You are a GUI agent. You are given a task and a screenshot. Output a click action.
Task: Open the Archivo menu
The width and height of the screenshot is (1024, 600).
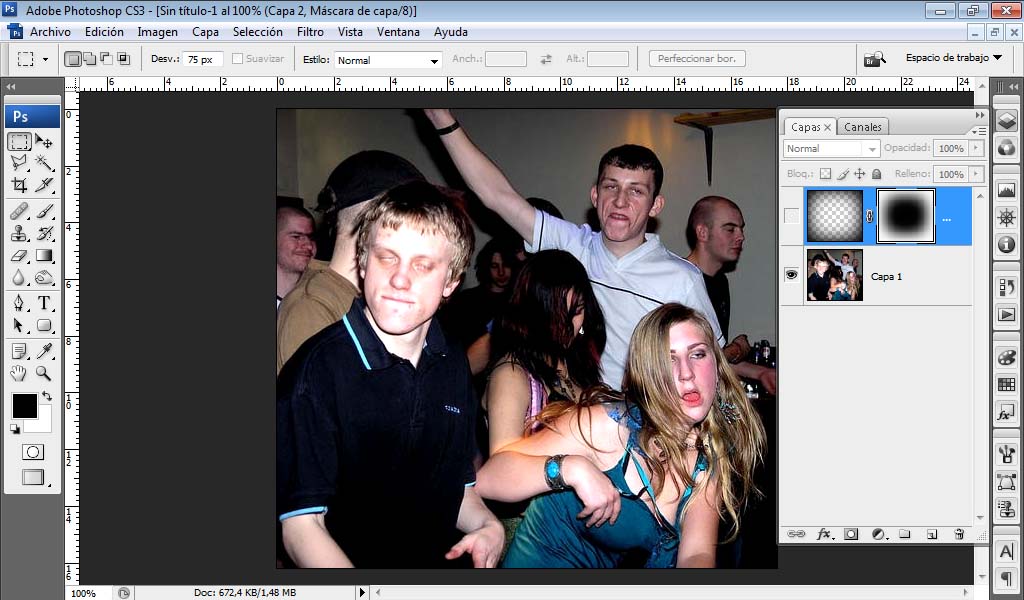pos(50,31)
